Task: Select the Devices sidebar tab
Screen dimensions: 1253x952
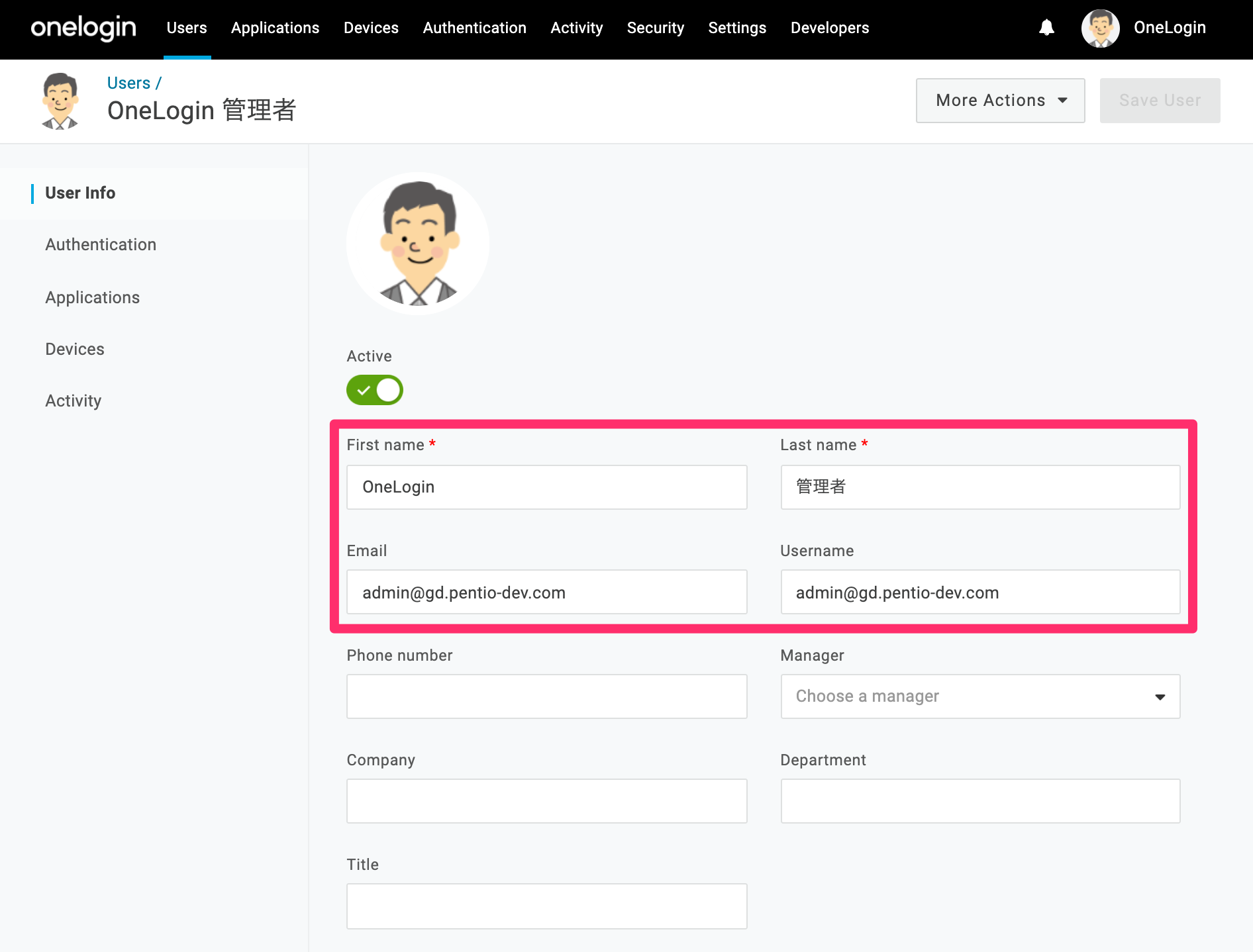Action: coord(75,350)
